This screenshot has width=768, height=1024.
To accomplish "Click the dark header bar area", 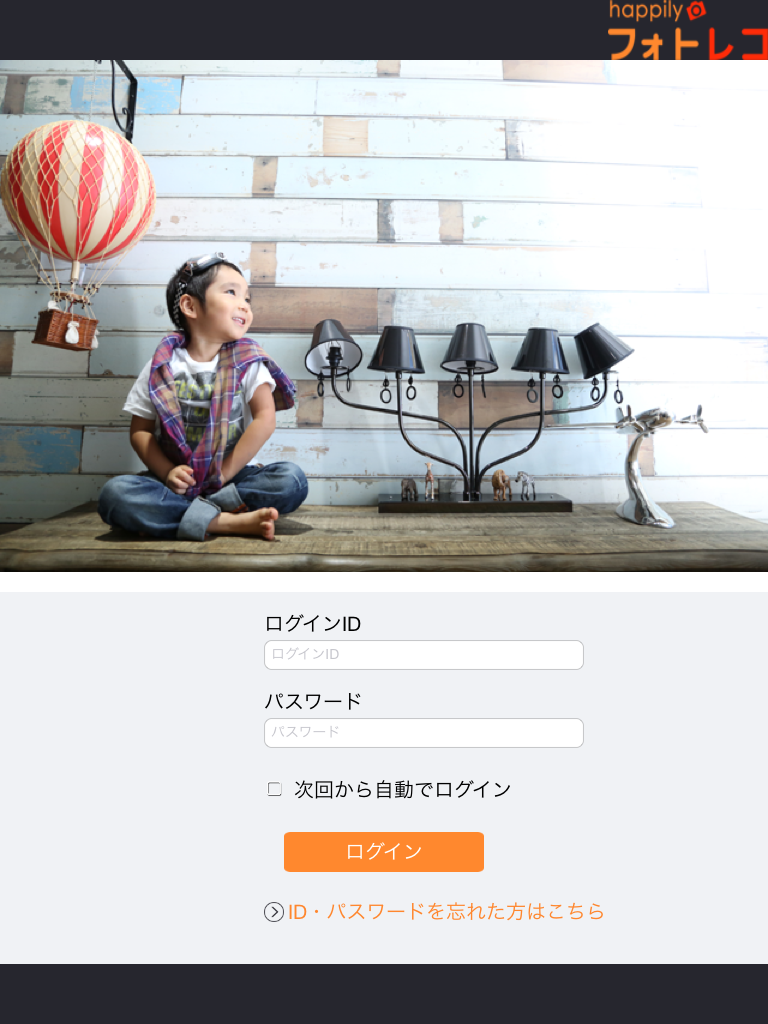I will coord(300,29).
